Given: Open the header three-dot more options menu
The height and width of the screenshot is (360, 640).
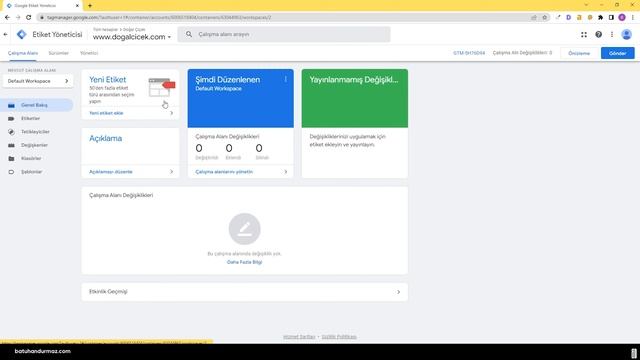Looking at the screenshot, I should tap(612, 35).
